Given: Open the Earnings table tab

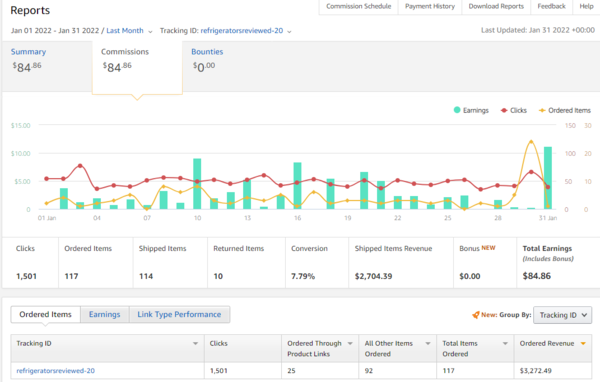Looking at the screenshot, I should click(104, 314).
